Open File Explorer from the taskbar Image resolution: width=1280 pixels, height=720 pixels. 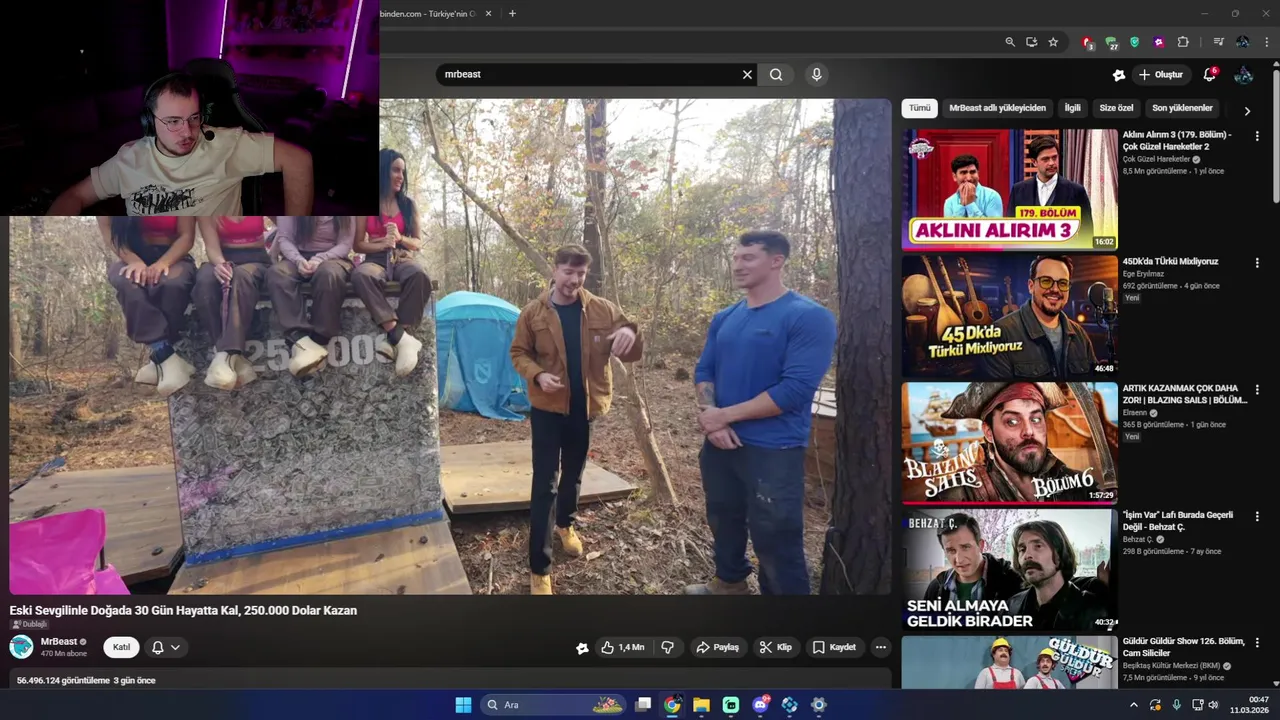tap(702, 705)
